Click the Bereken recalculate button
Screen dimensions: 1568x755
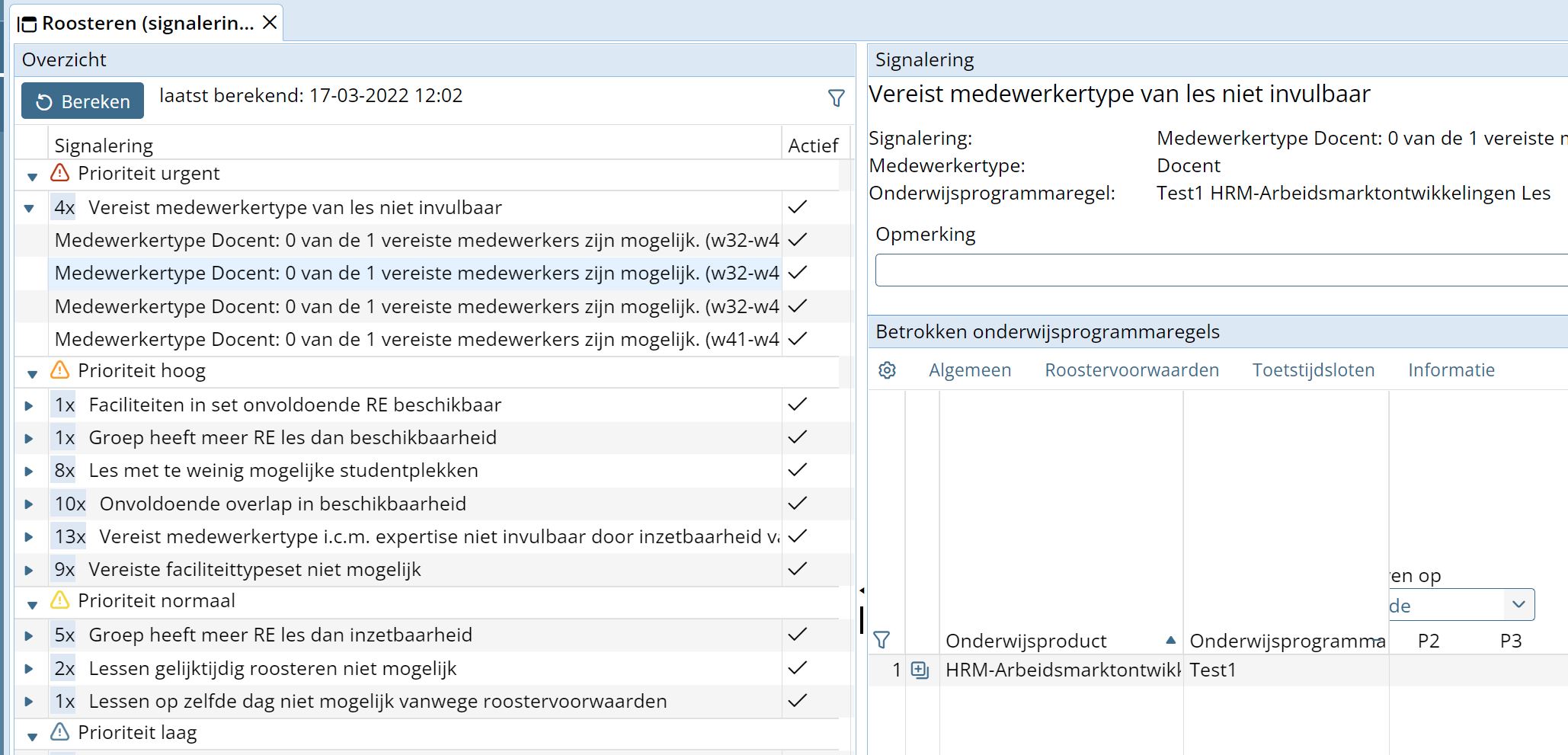(x=82, y=101)
